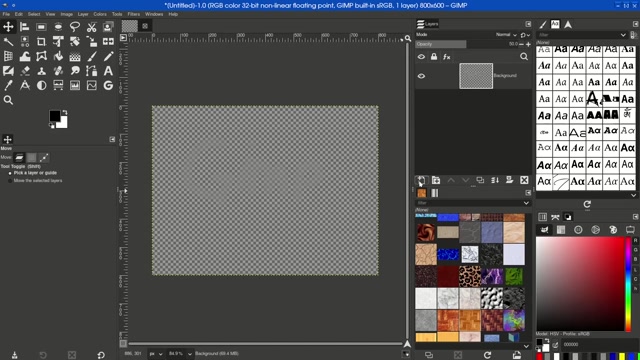Select the Text tool
640x360 pixels.
(108, 71)
